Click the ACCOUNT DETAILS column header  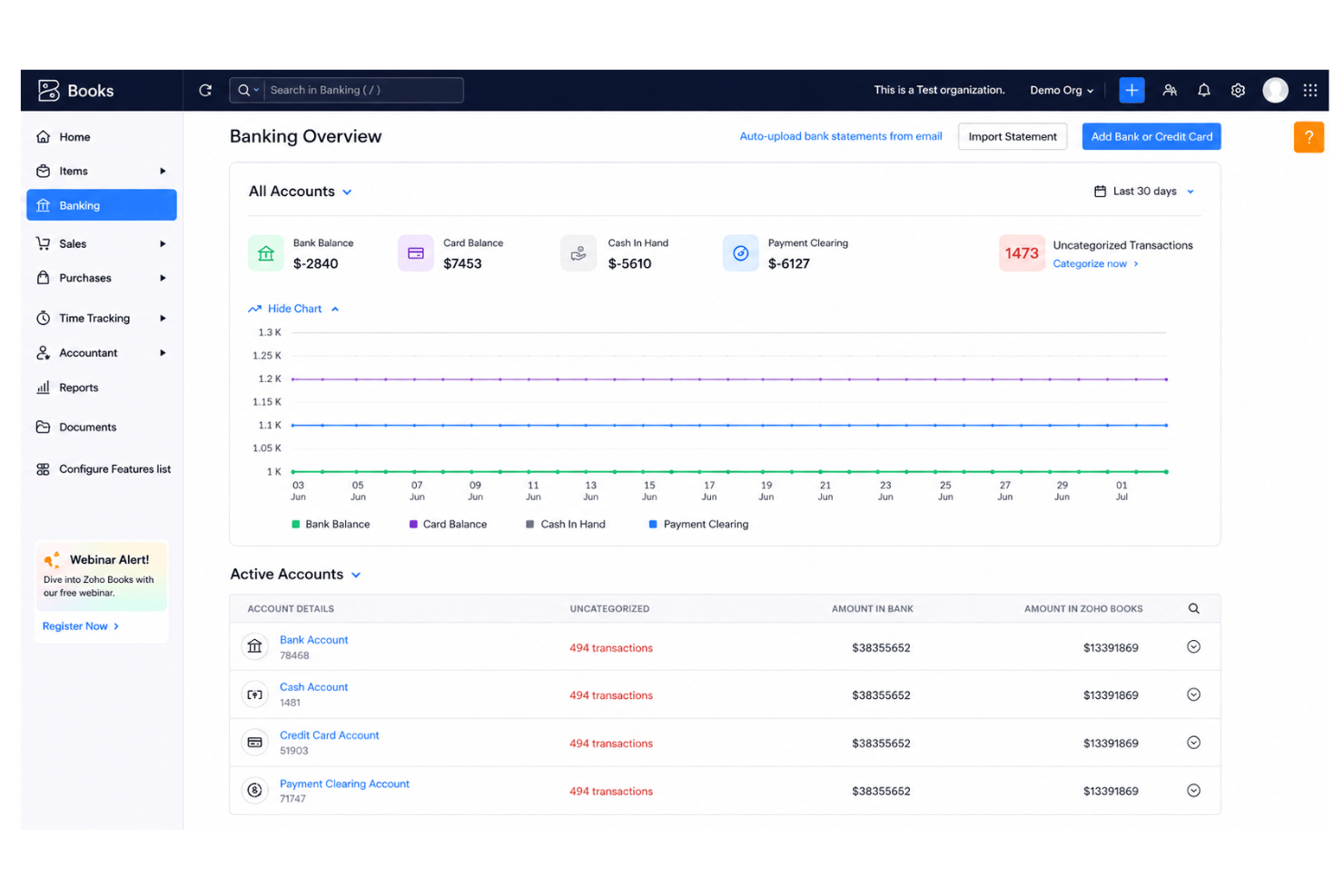coord(291,609)
